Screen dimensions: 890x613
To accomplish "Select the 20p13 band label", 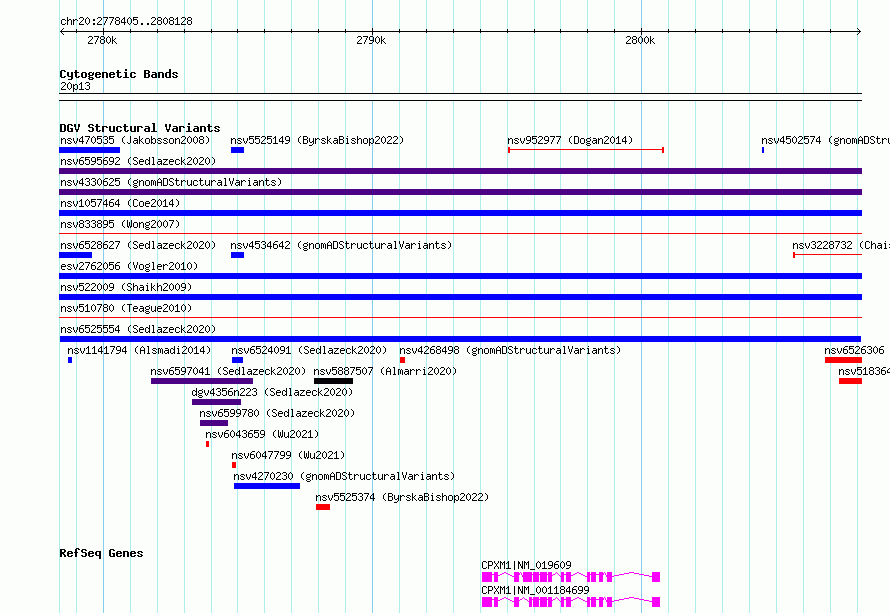I will tap(75, 86).
